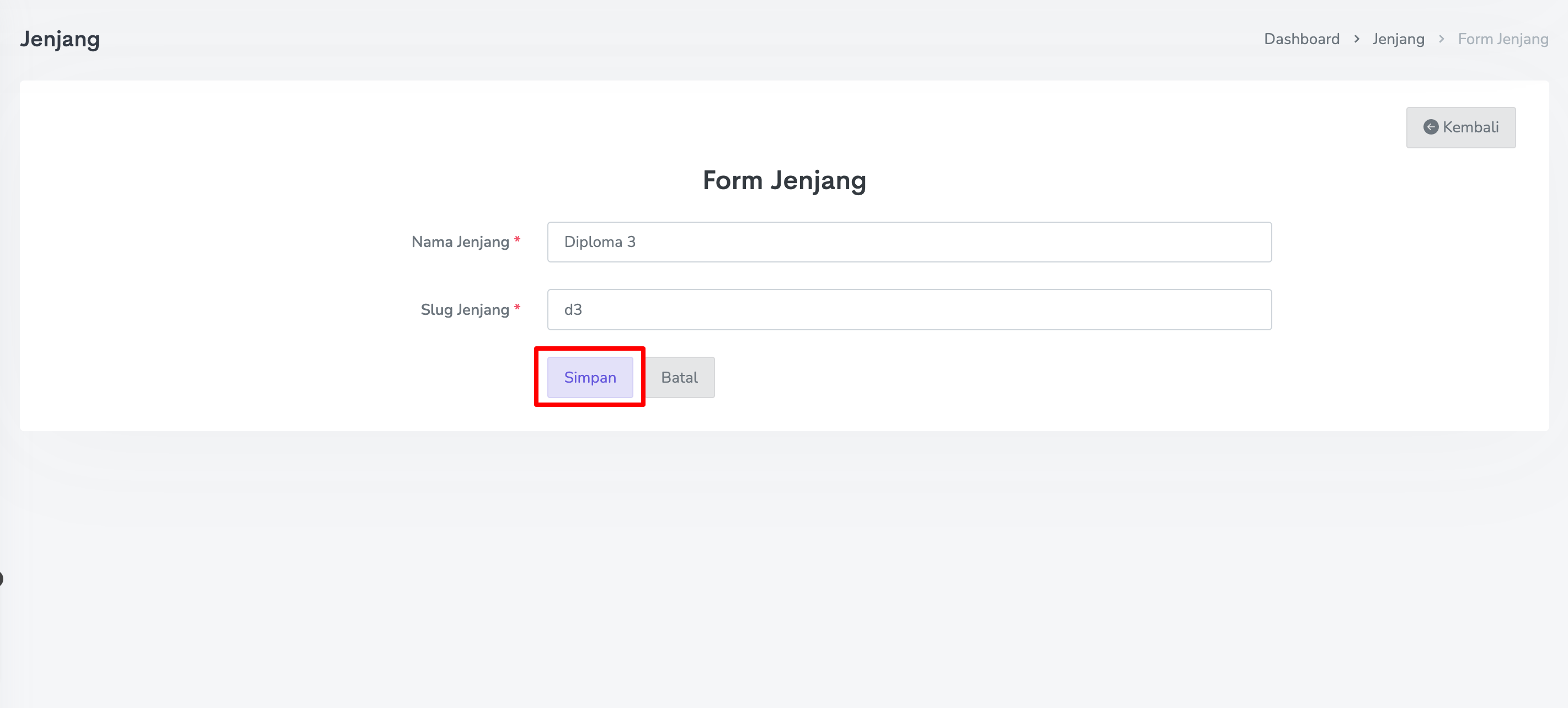Cancel the form with Batal

click(679, 377)
